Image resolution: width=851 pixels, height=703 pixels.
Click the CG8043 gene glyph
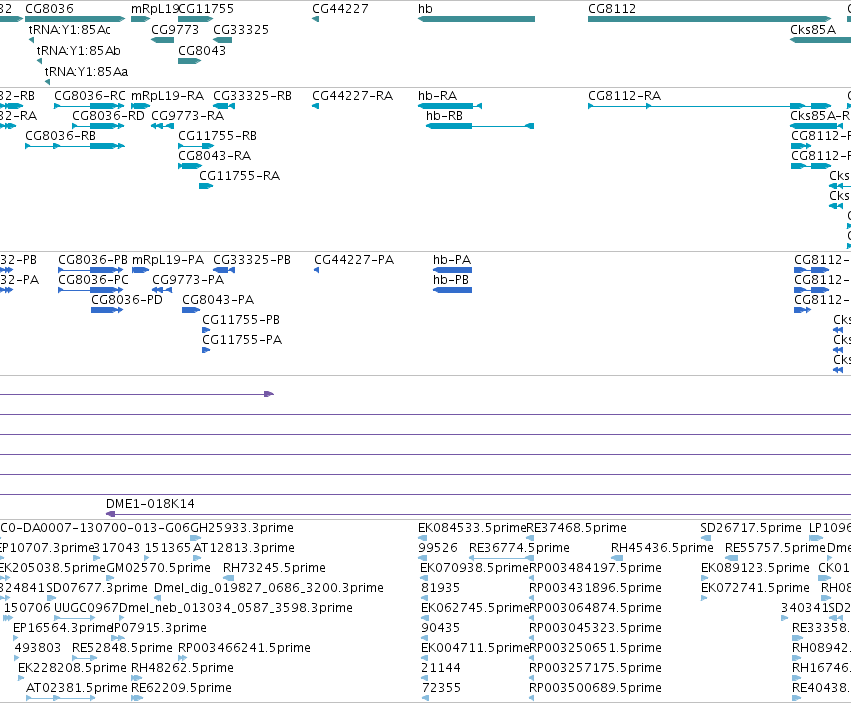[189, 61]
